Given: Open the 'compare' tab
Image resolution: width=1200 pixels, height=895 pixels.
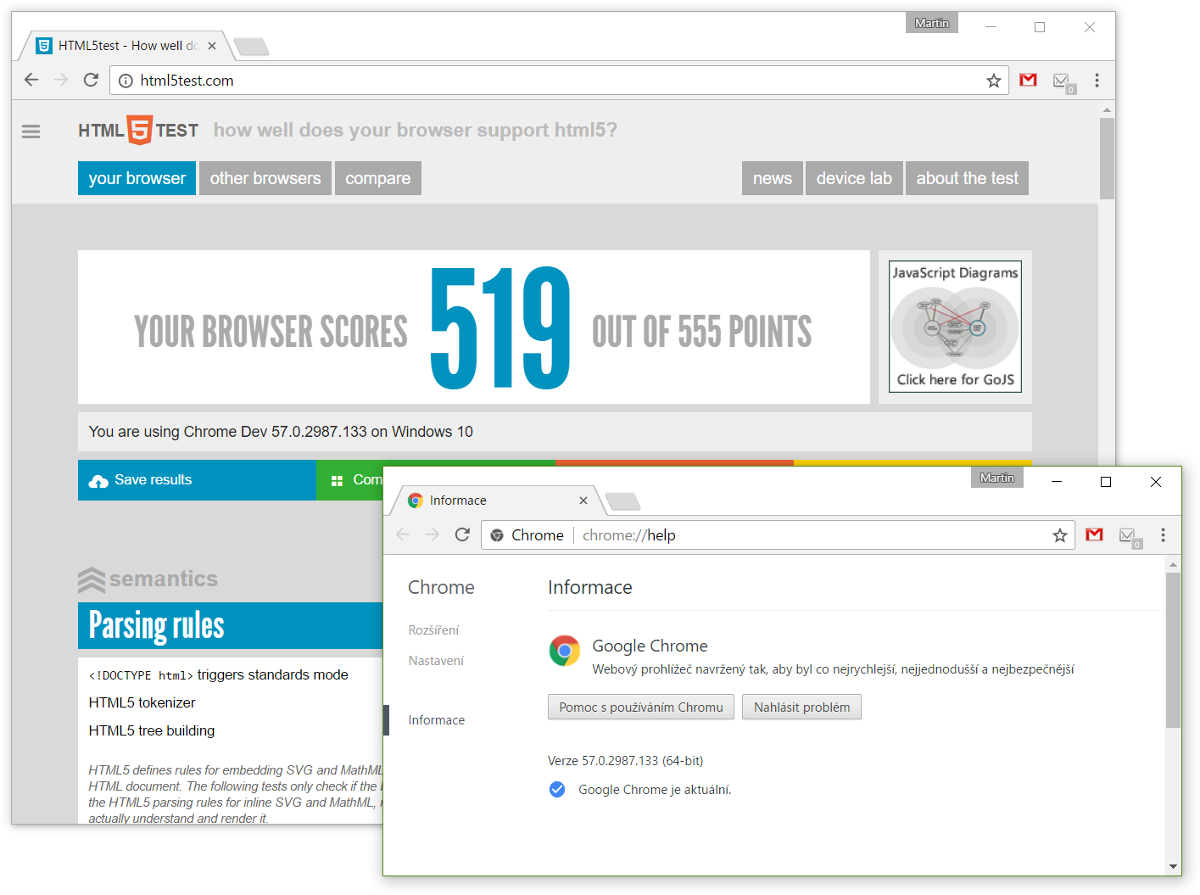Looking at the screenshot, I should (378, 178).
